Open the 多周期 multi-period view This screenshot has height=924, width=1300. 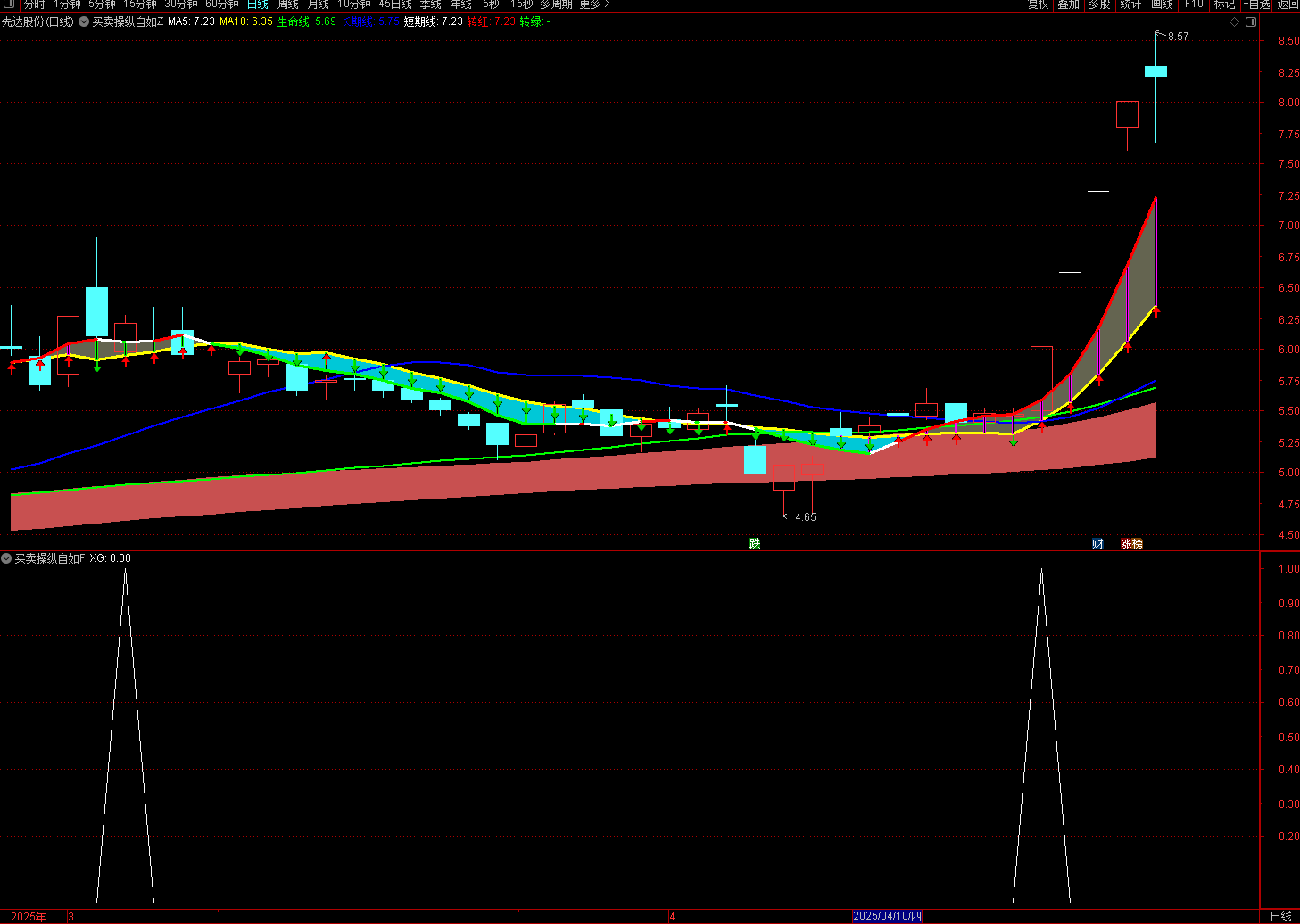556,4
